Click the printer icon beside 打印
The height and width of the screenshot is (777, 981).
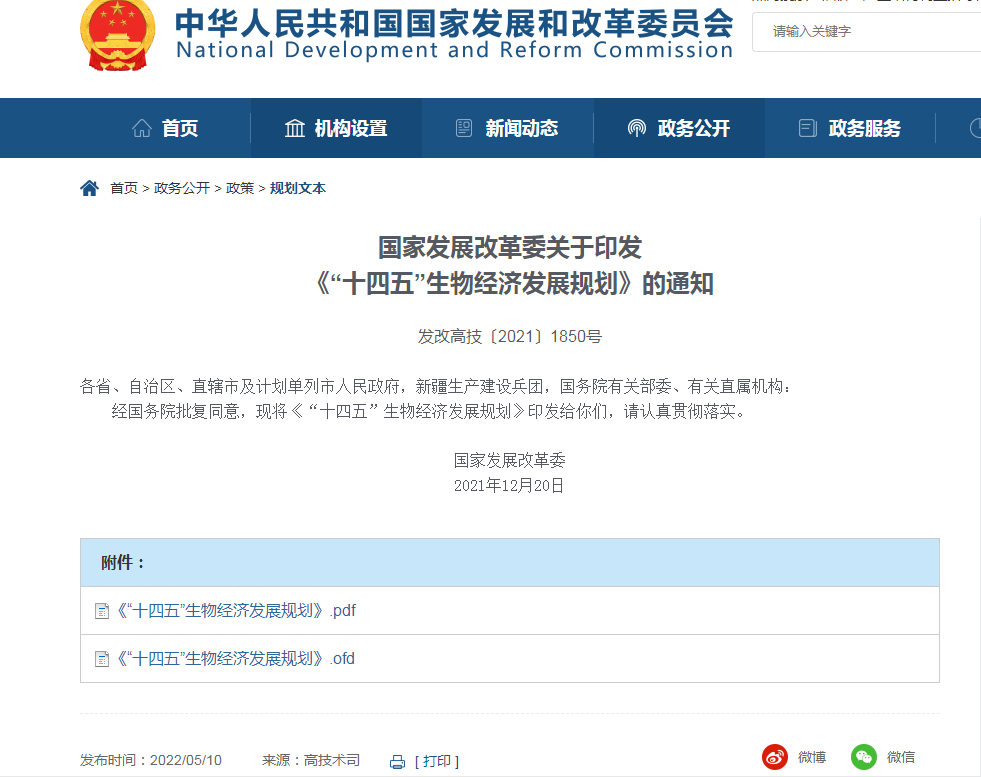click(397, 761)
